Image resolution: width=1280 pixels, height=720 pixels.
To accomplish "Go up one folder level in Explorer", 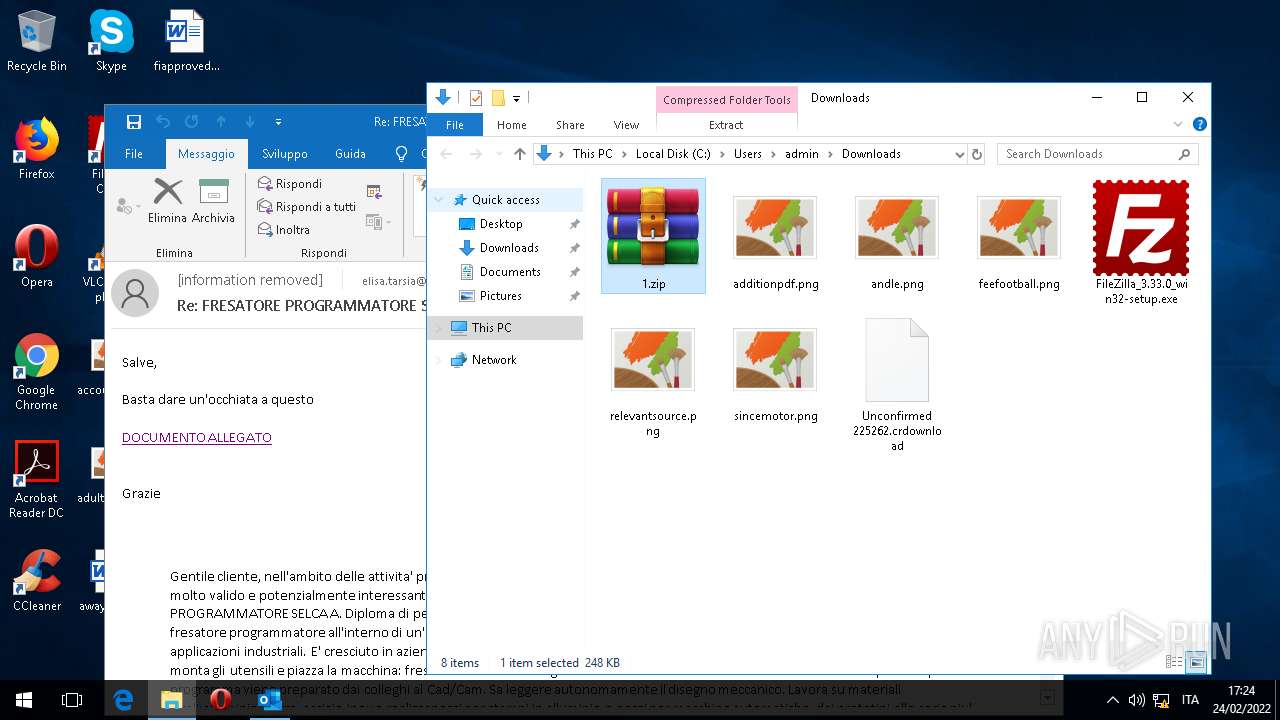I will tap(519, 154).
